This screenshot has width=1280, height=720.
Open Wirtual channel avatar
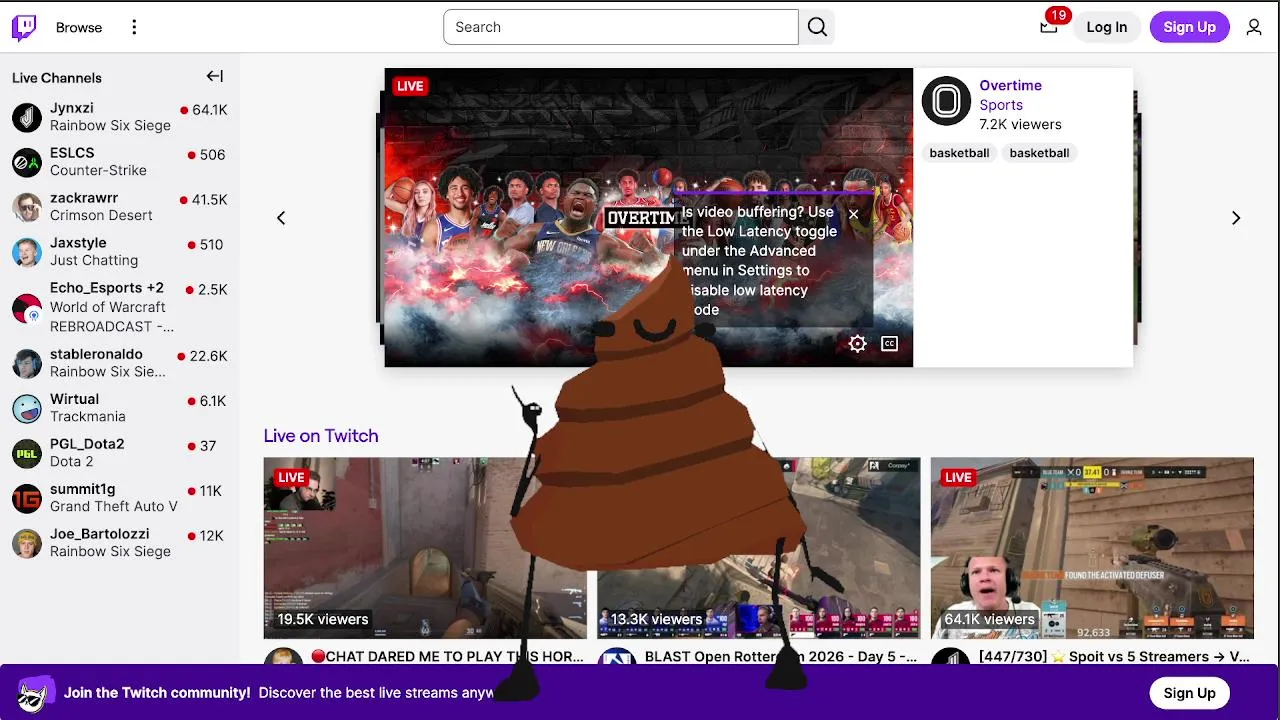tap(27, 408)
